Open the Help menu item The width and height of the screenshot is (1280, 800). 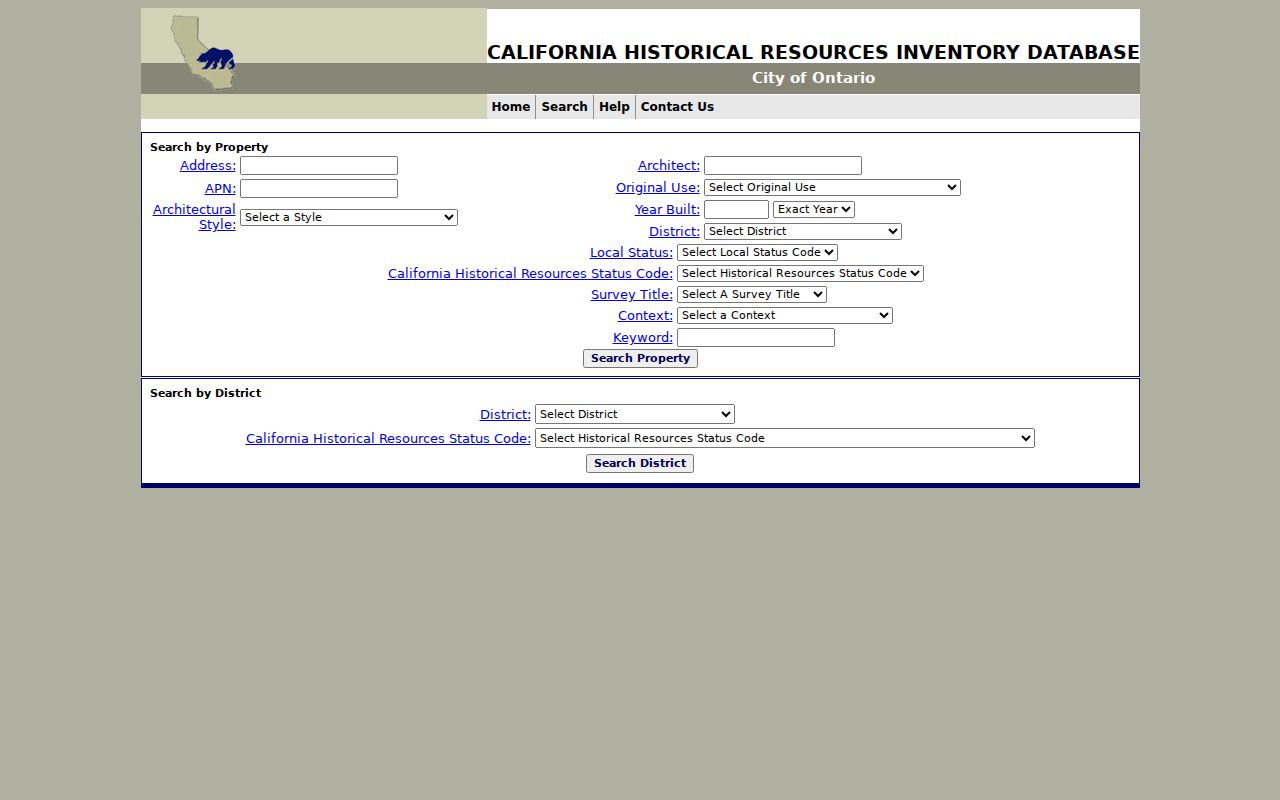[614, 107]
